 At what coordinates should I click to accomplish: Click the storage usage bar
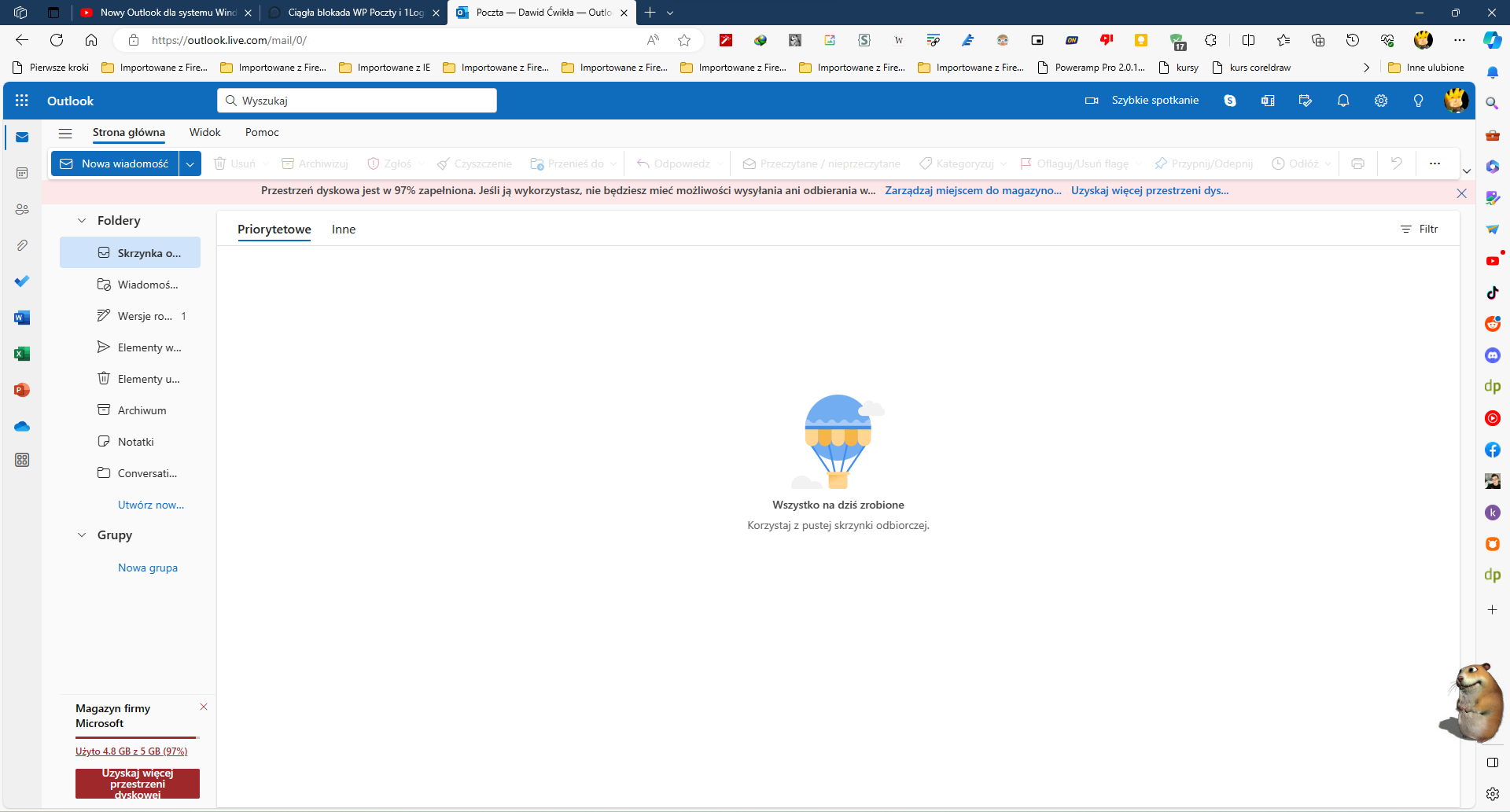[138, 737]
